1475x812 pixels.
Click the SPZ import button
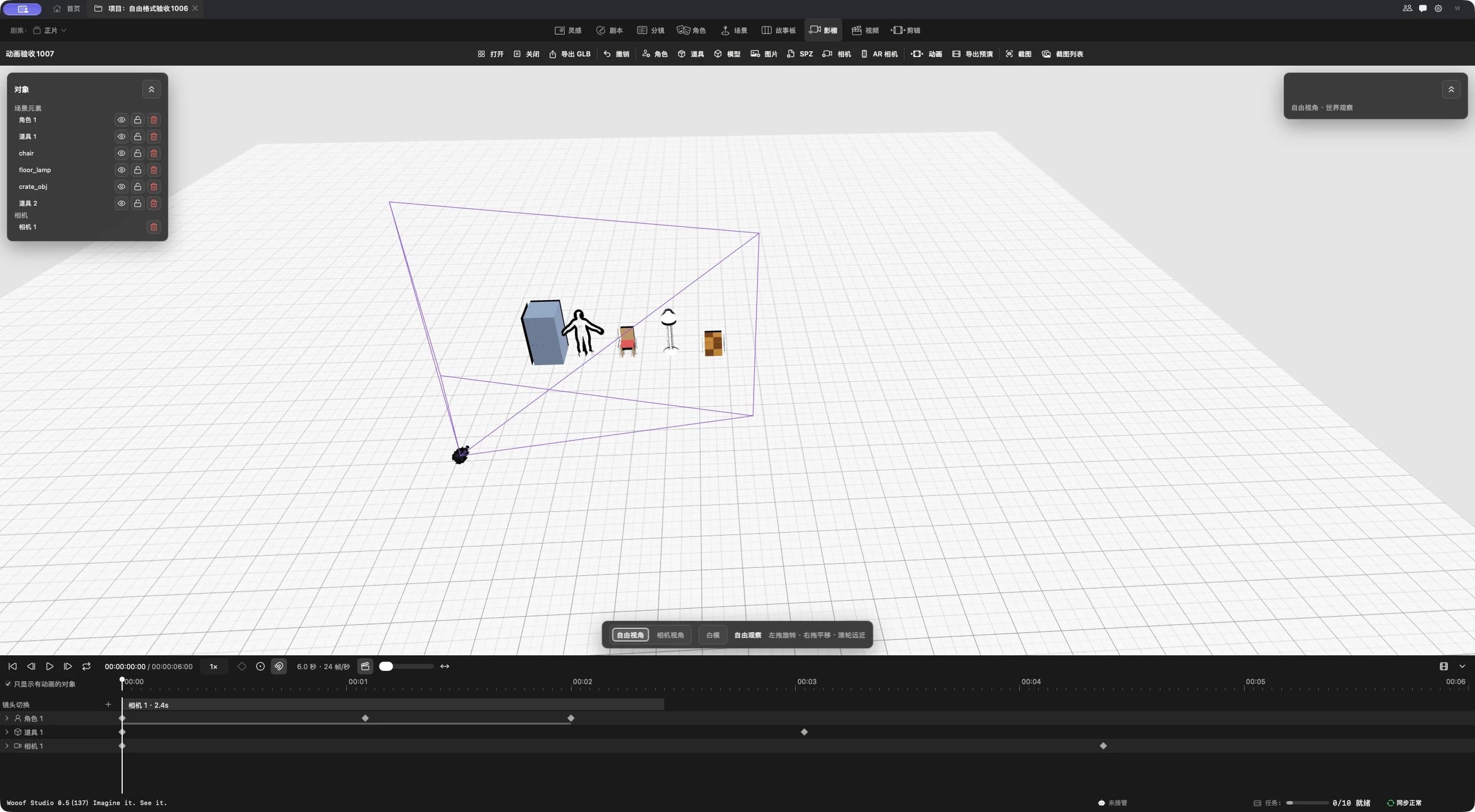[800, 54]
